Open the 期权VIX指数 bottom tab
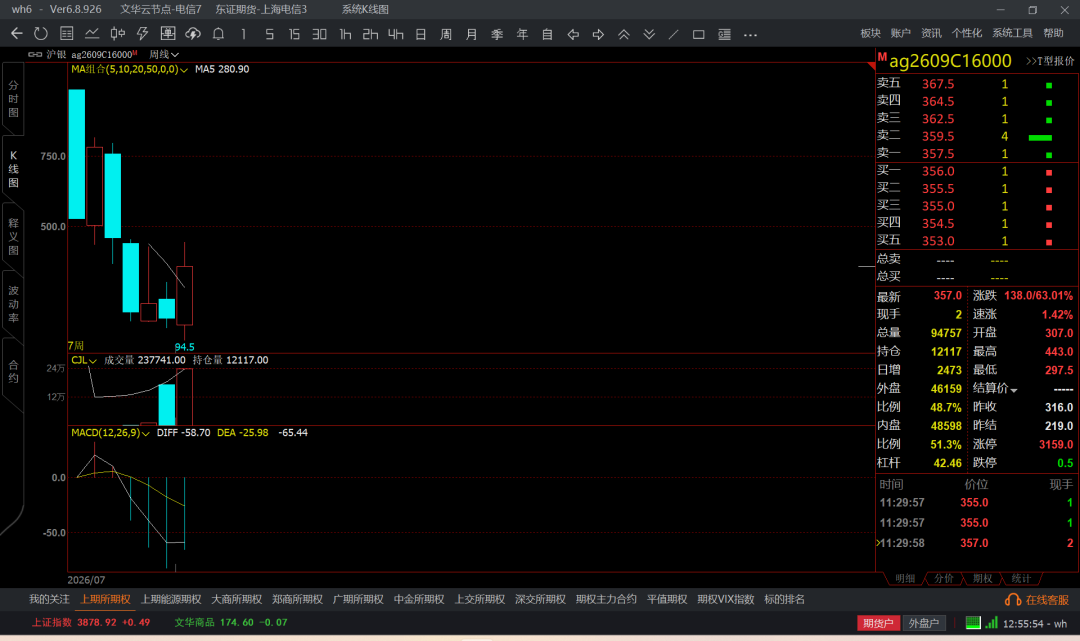Screen dimensions: 1080x641 point(725,599)
